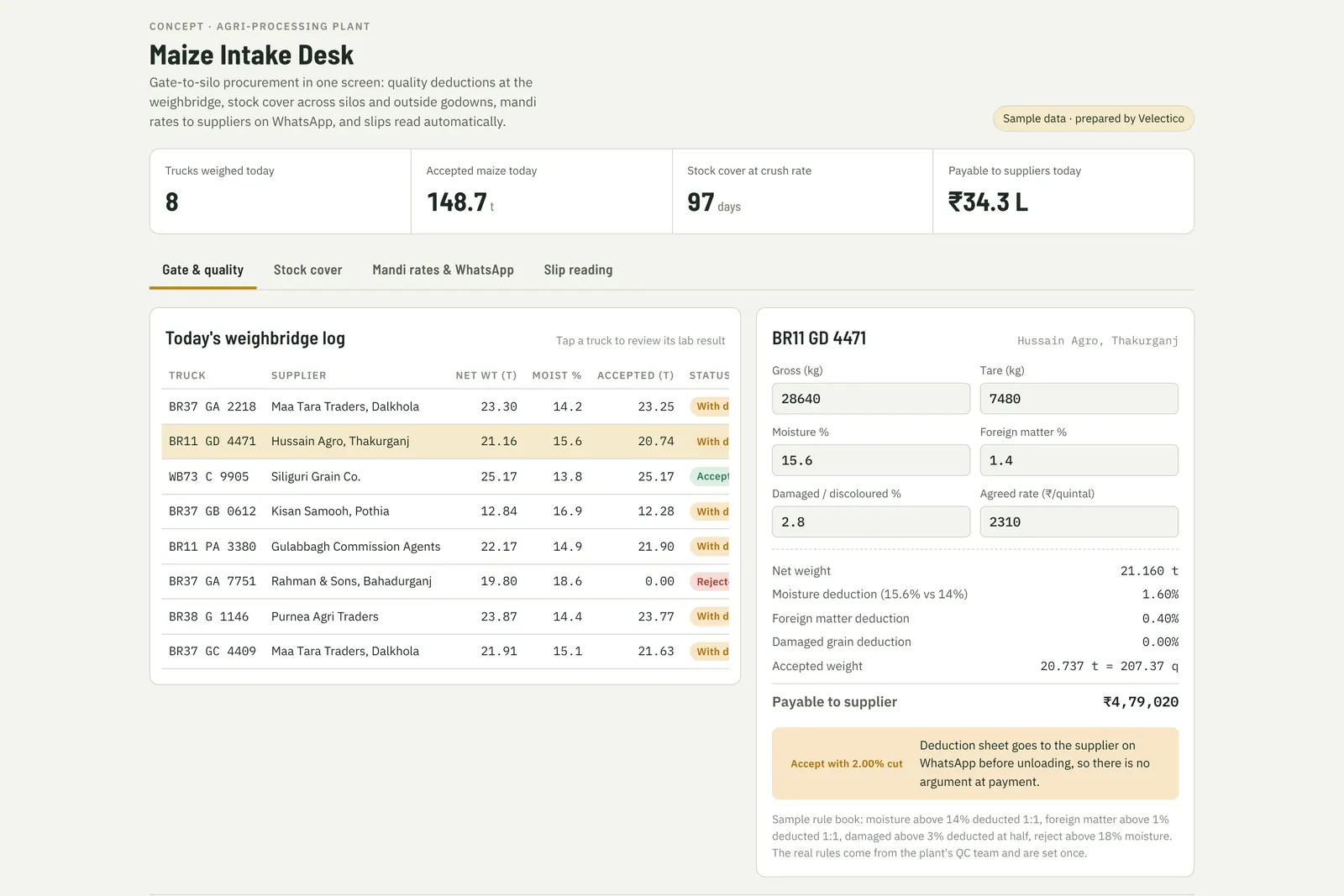Select truck BR37 GA 2218 row
The width and height of the screenshot is (1344, 896).
point(445,406)
